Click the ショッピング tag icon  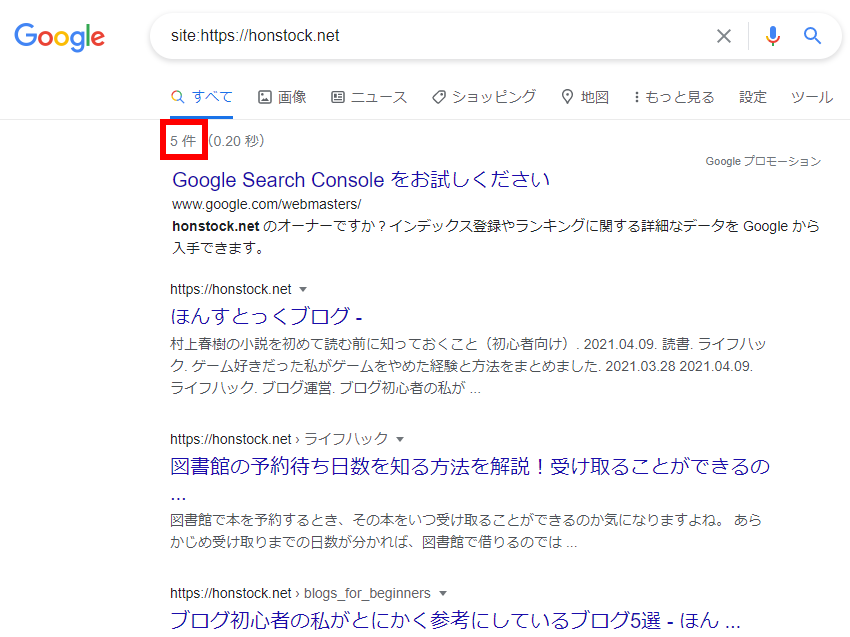439,97
